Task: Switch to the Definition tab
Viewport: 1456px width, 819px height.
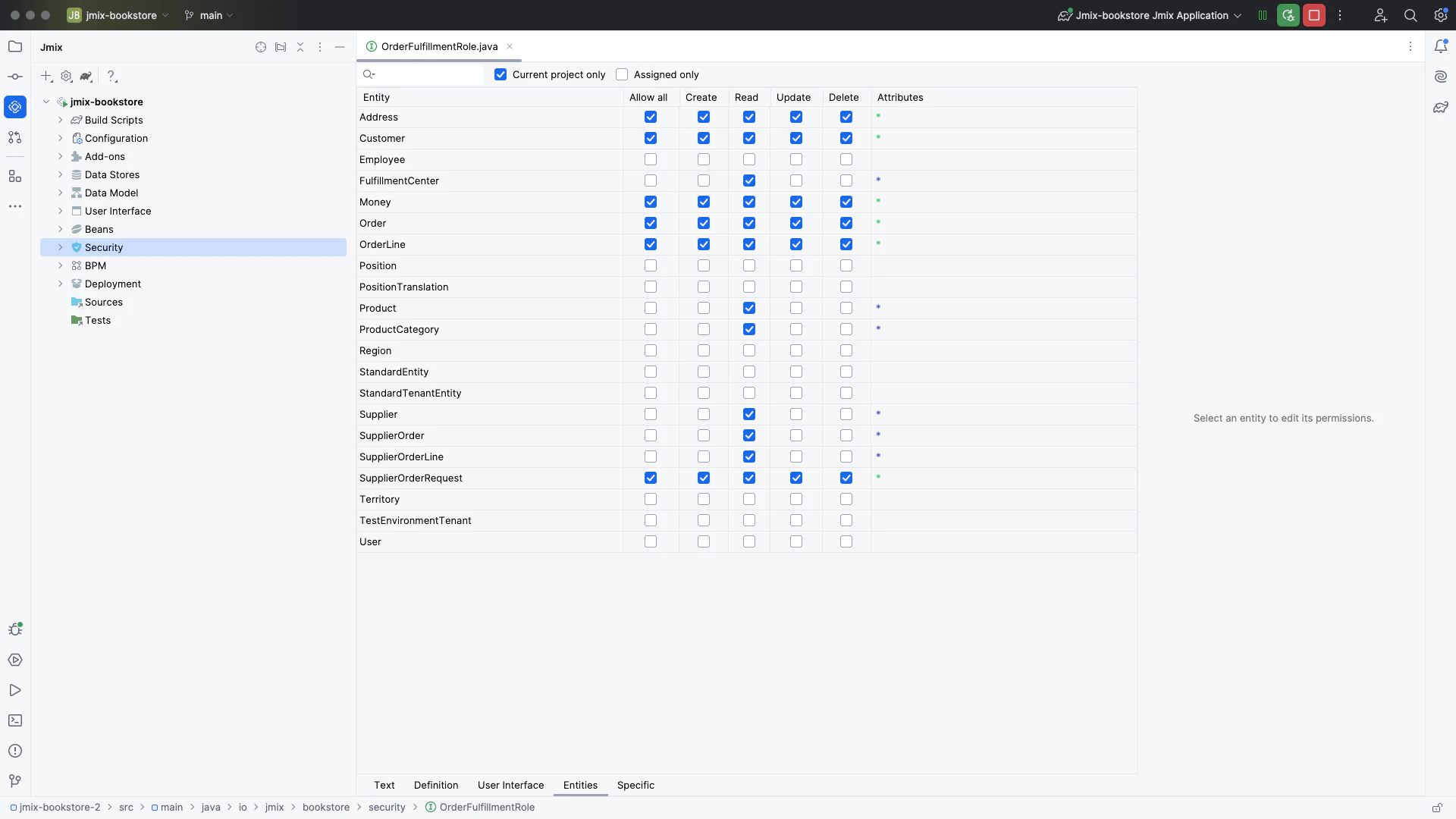Action: point(435,785)
